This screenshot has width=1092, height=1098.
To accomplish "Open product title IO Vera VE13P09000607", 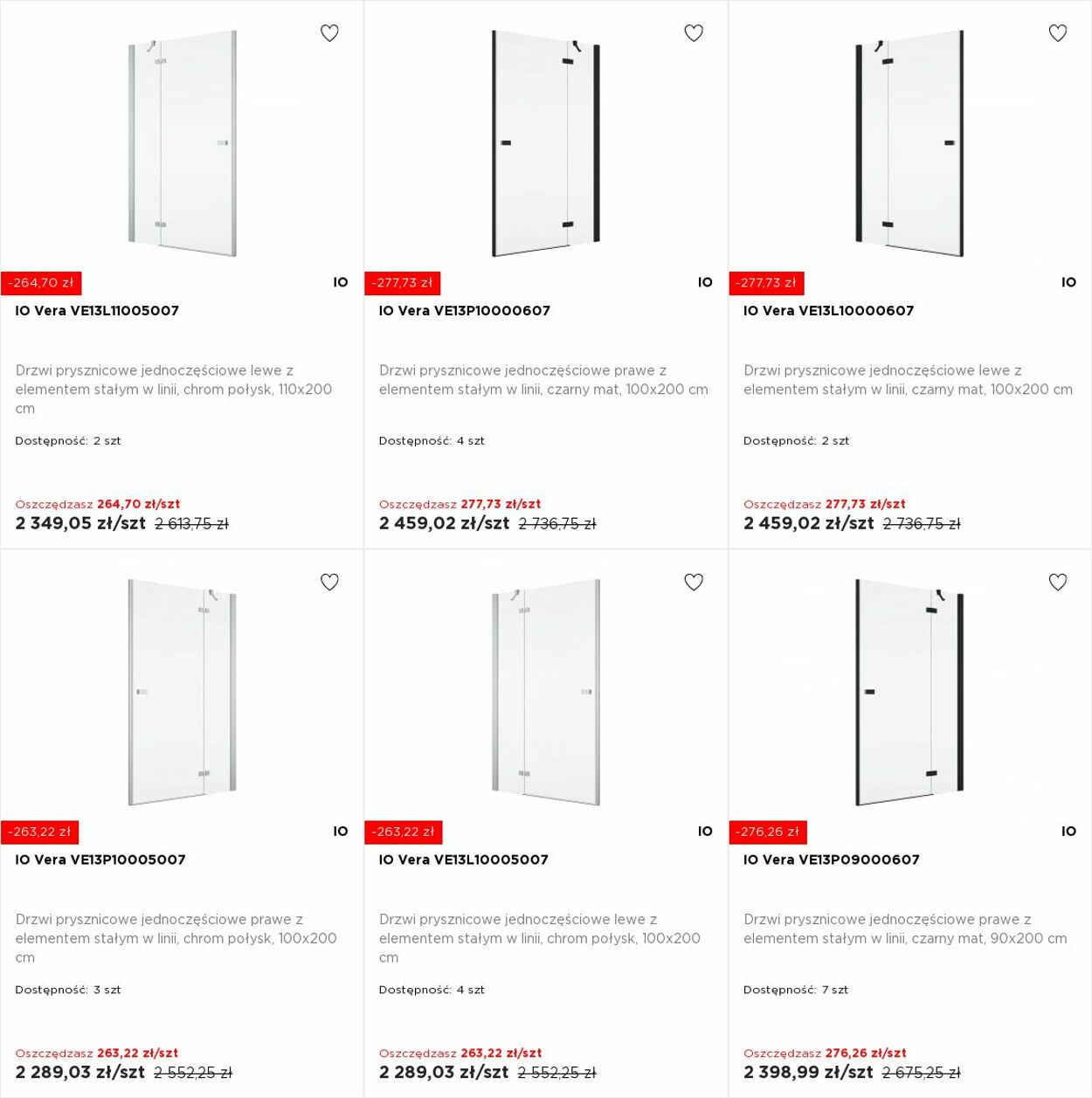I will tap(832, 860).
